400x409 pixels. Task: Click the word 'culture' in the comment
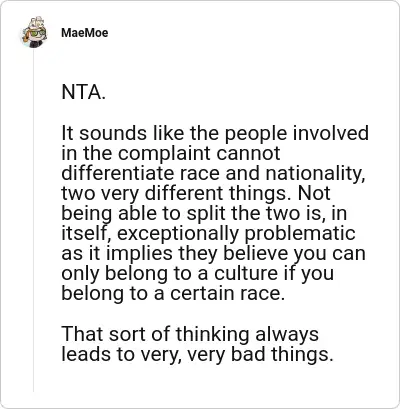click(246, 273)
